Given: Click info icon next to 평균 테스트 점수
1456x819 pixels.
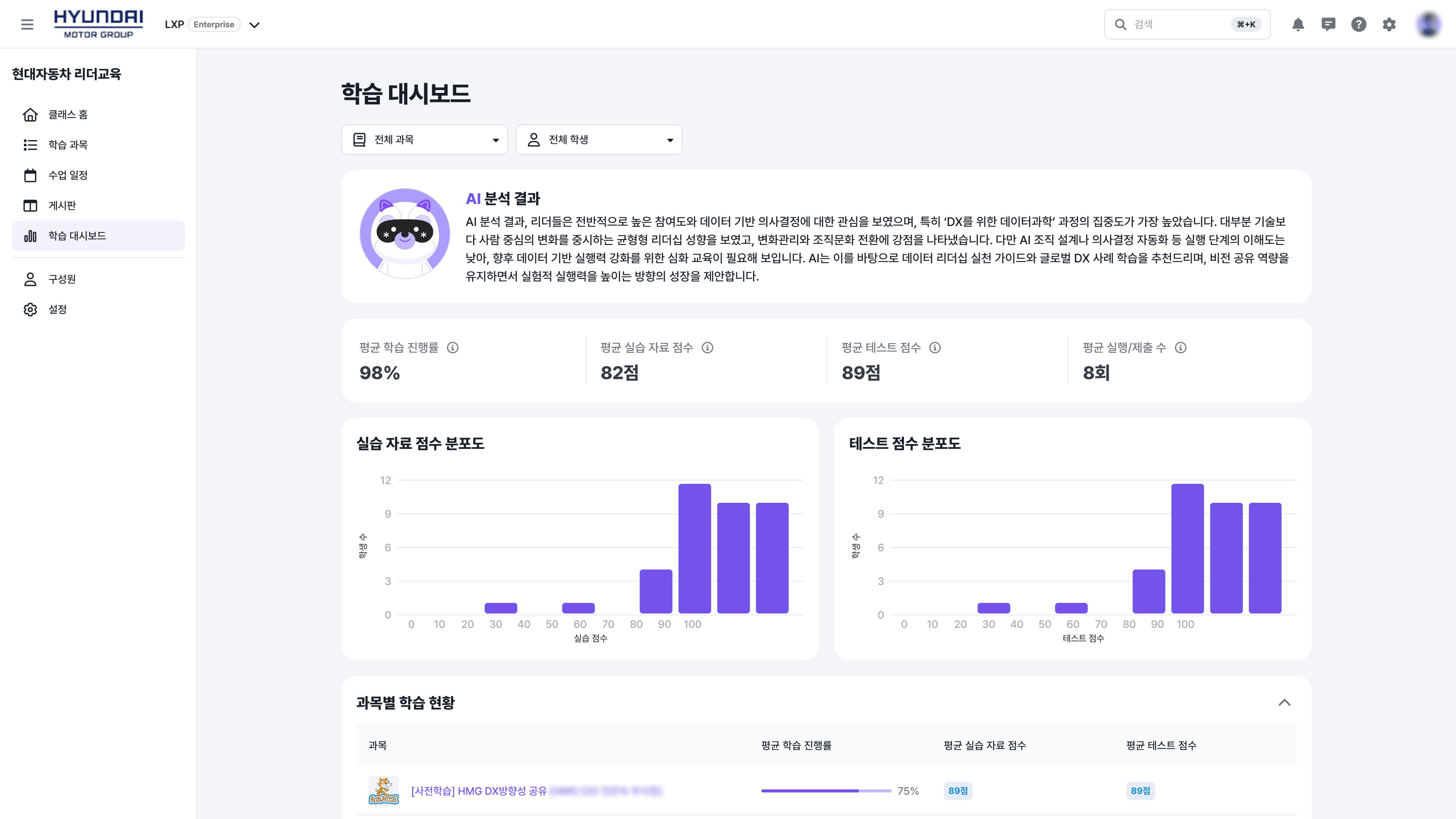Looking at the screenshot, I should tap(935, 348).
